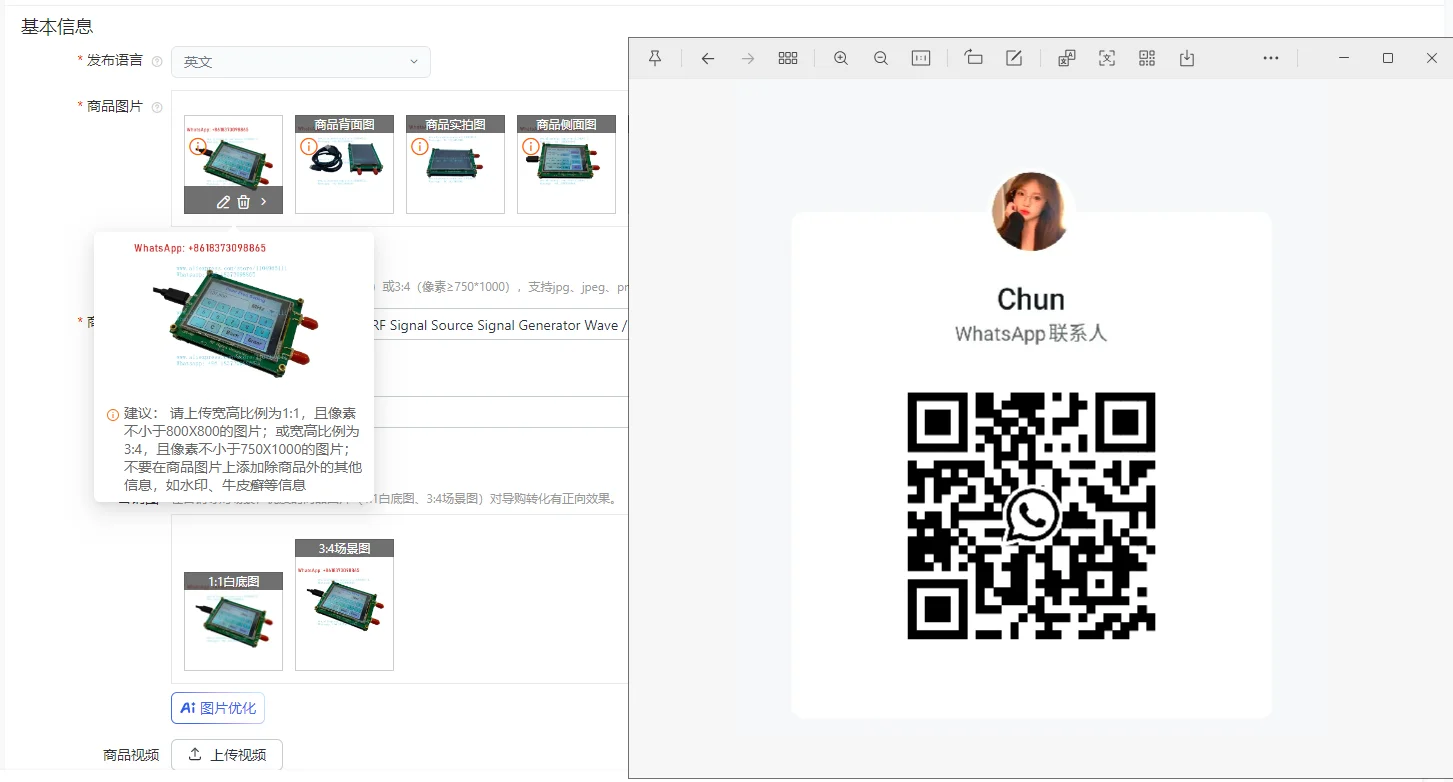The height and width of the screenshot is (782, 1453).
Task: Click the contact name Chun
Action: point(1031,299)
